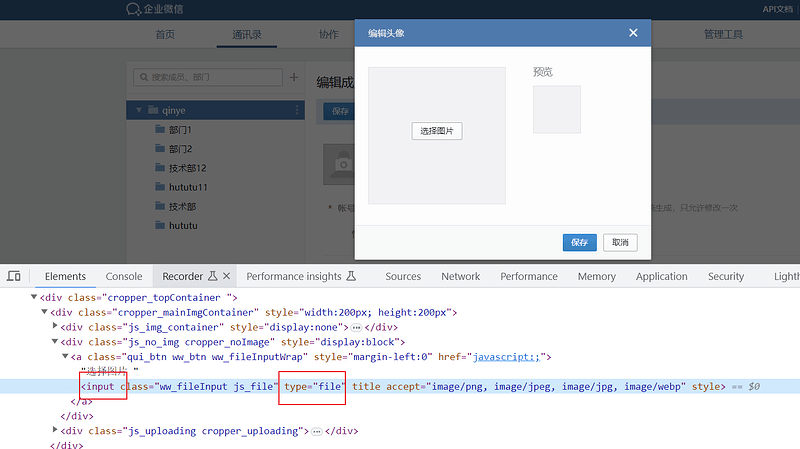Focus the 搜索成员、部门 search field

click(208, 77)
